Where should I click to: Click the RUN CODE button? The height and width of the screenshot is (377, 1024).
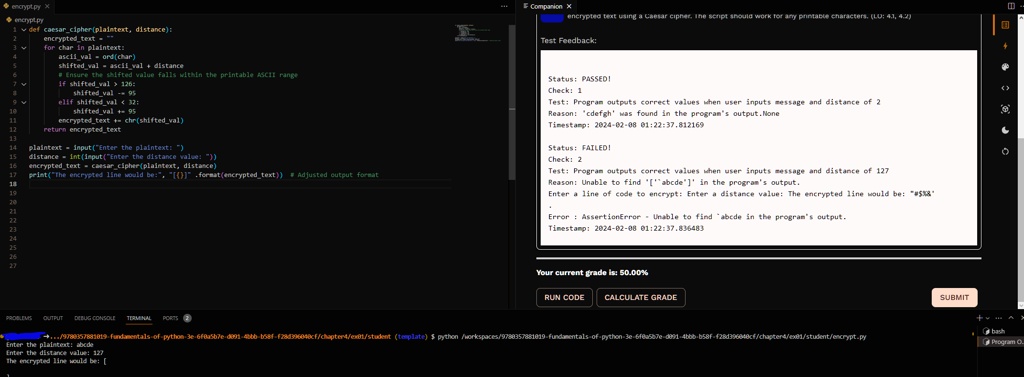tap(564, 297)
